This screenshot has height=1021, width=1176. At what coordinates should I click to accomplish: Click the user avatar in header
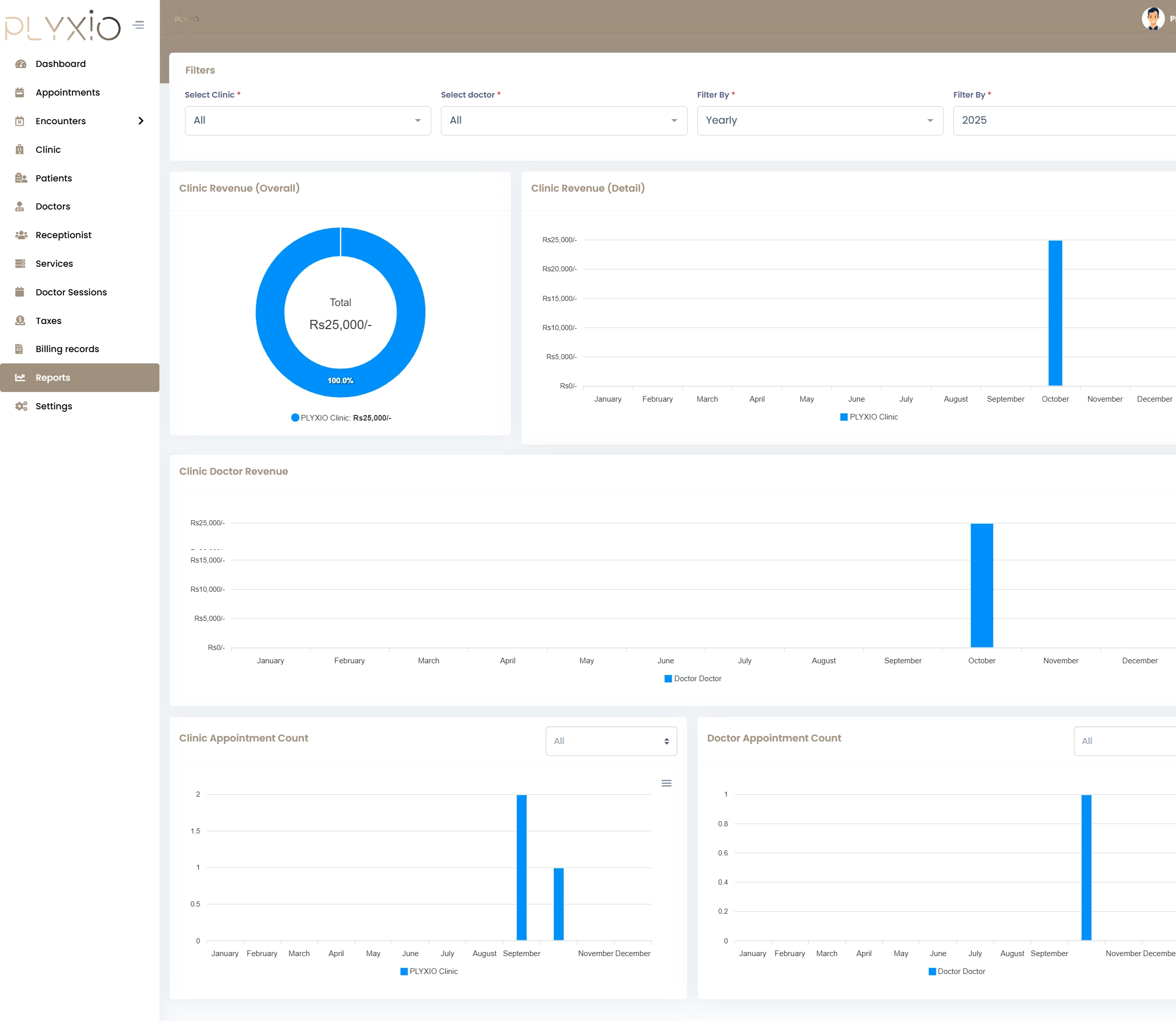pos(1153,19)
